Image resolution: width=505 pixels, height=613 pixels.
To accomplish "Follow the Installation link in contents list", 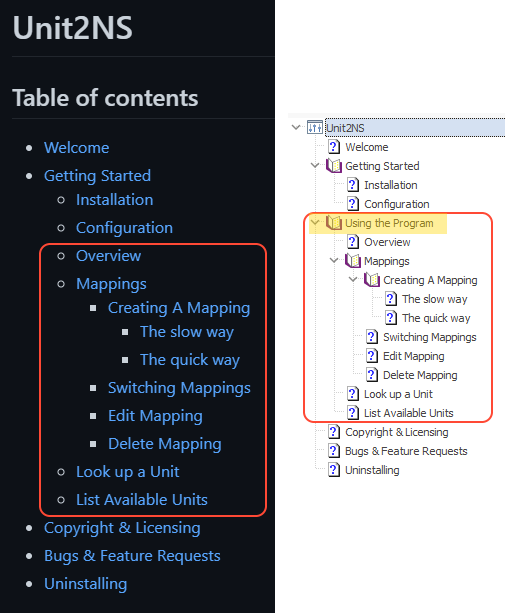I will pos(115,200).
